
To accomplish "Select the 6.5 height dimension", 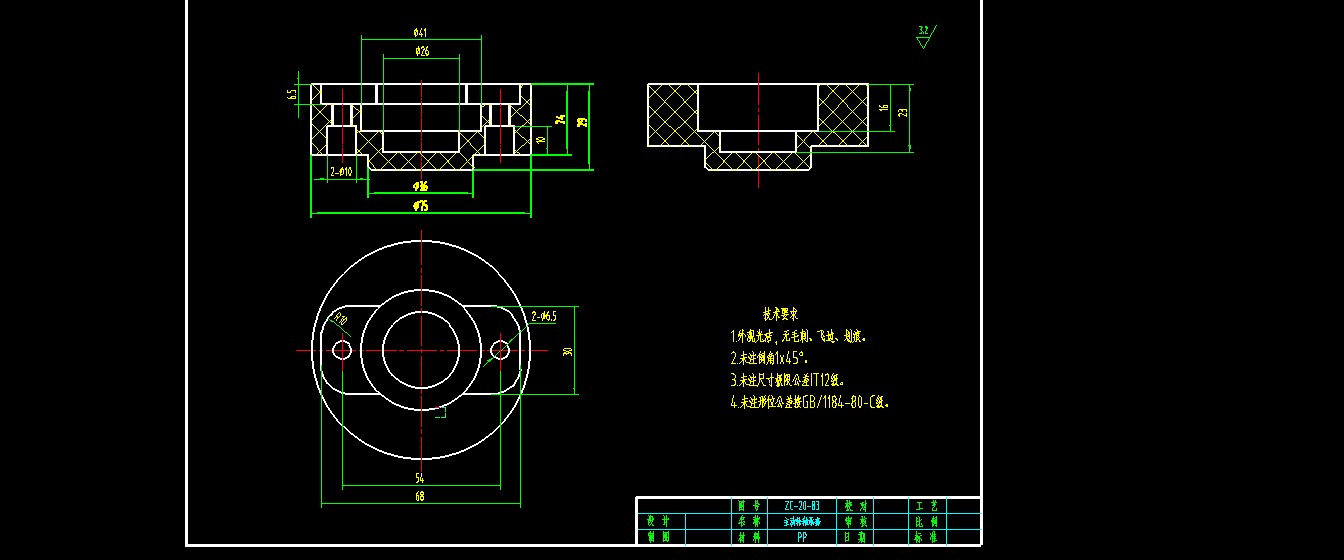I will click(x=293, y=94).
